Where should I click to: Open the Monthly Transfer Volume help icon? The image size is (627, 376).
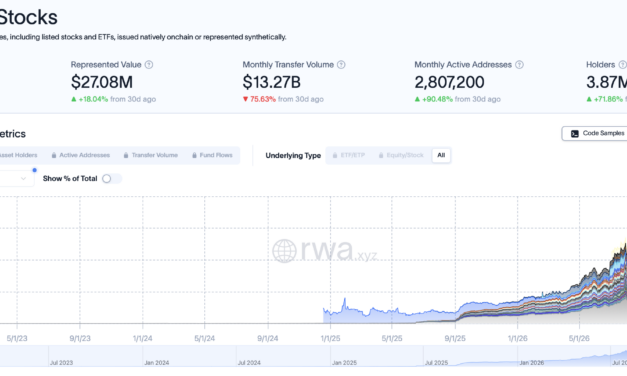[x=341, y=64]
